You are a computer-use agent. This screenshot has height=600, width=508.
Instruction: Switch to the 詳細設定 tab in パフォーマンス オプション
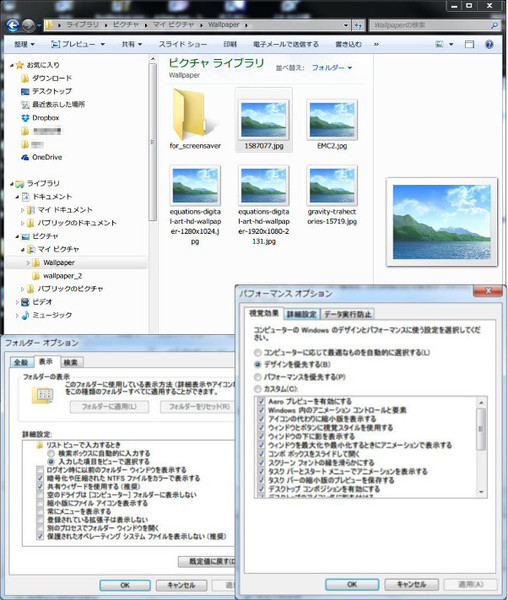point(301,314)
